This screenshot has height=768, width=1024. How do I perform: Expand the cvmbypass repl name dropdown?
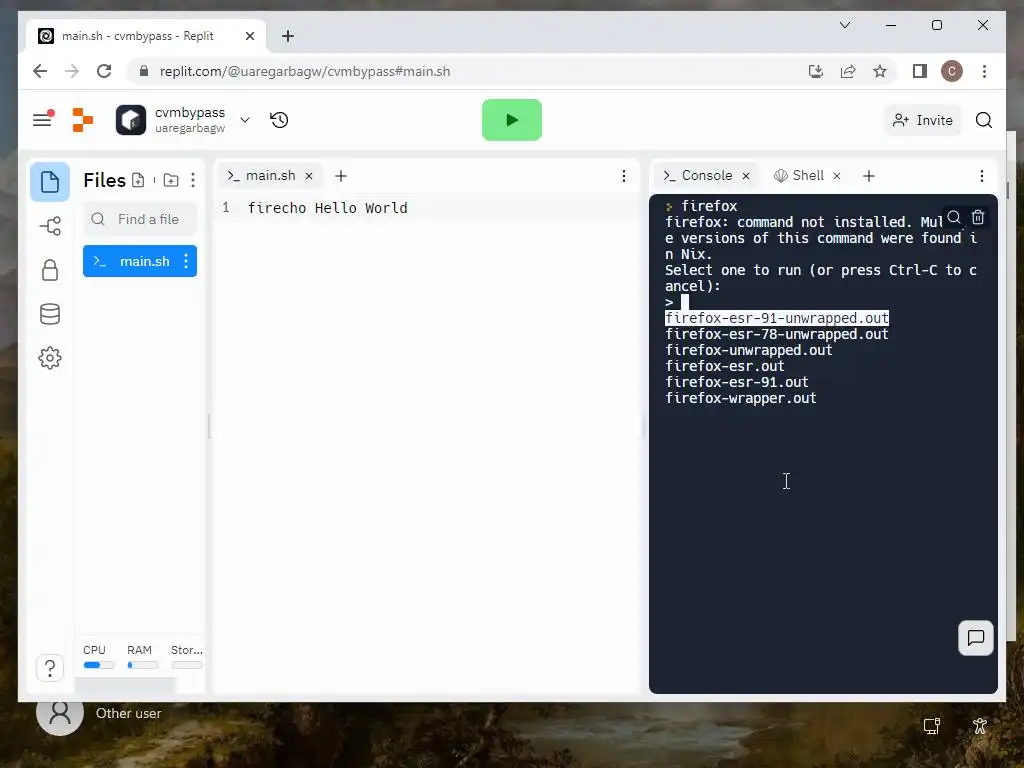point(245,120)
